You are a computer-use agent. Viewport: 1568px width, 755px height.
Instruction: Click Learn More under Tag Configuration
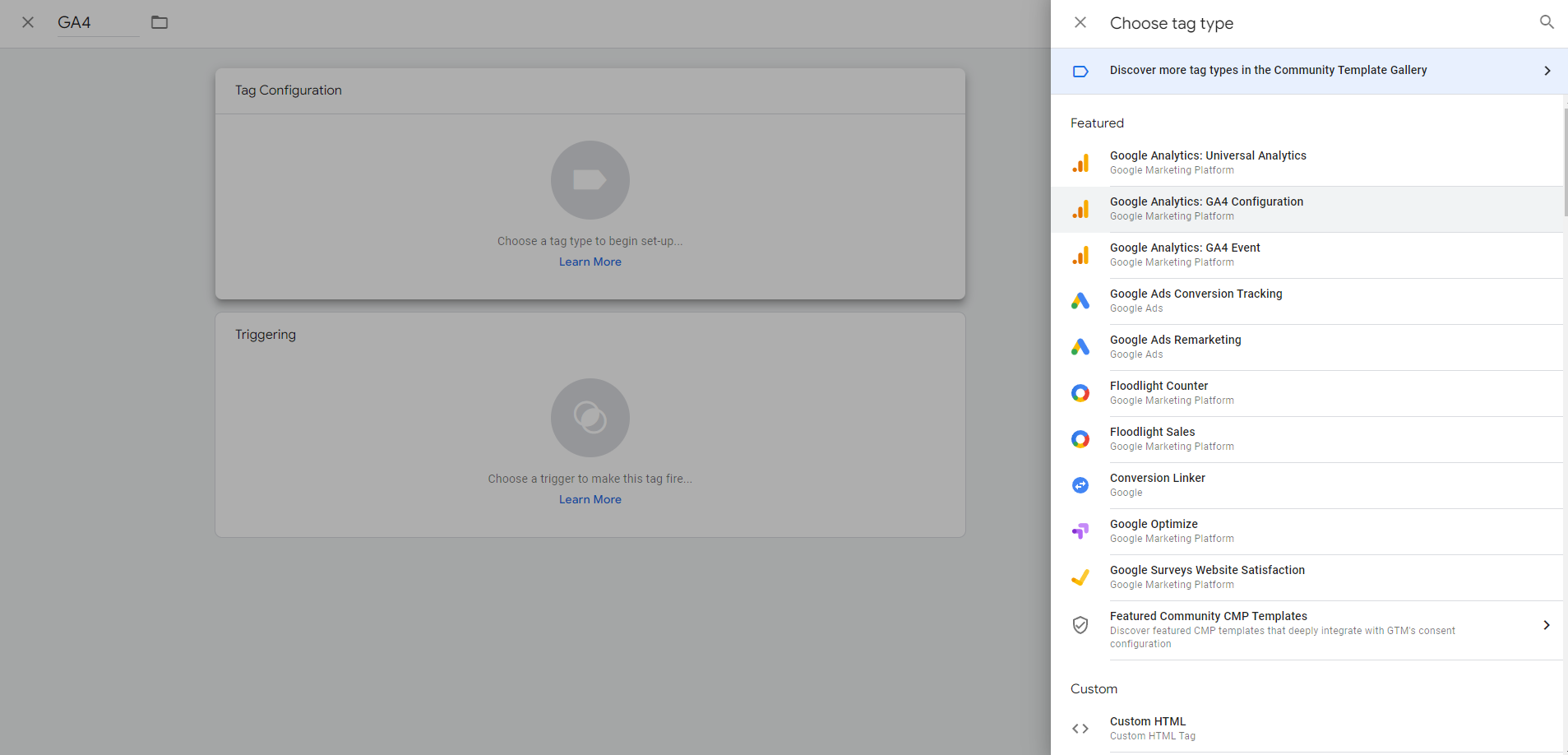click(590, 262)
